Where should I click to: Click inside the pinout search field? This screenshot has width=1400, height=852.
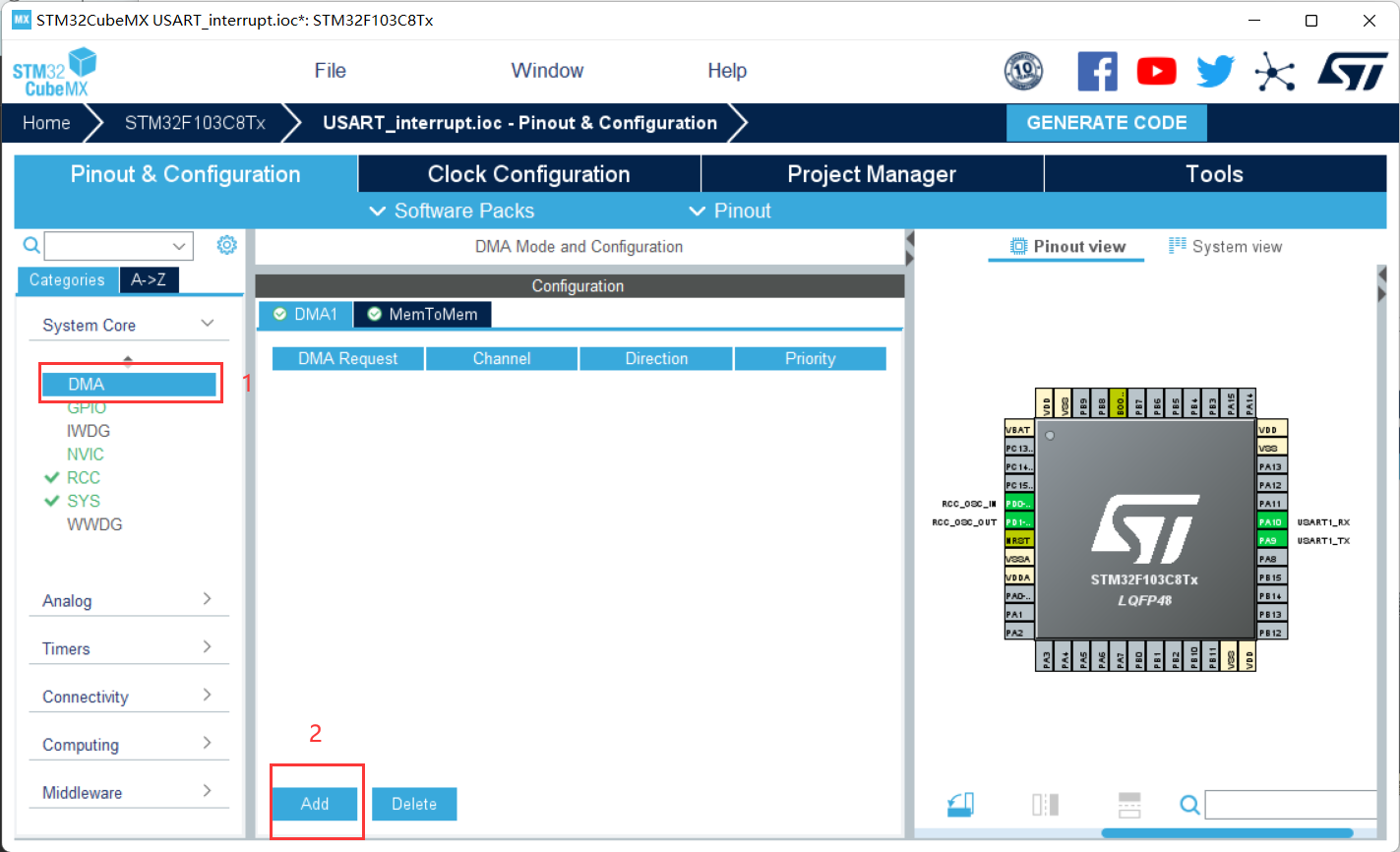tap(1290, 805)
